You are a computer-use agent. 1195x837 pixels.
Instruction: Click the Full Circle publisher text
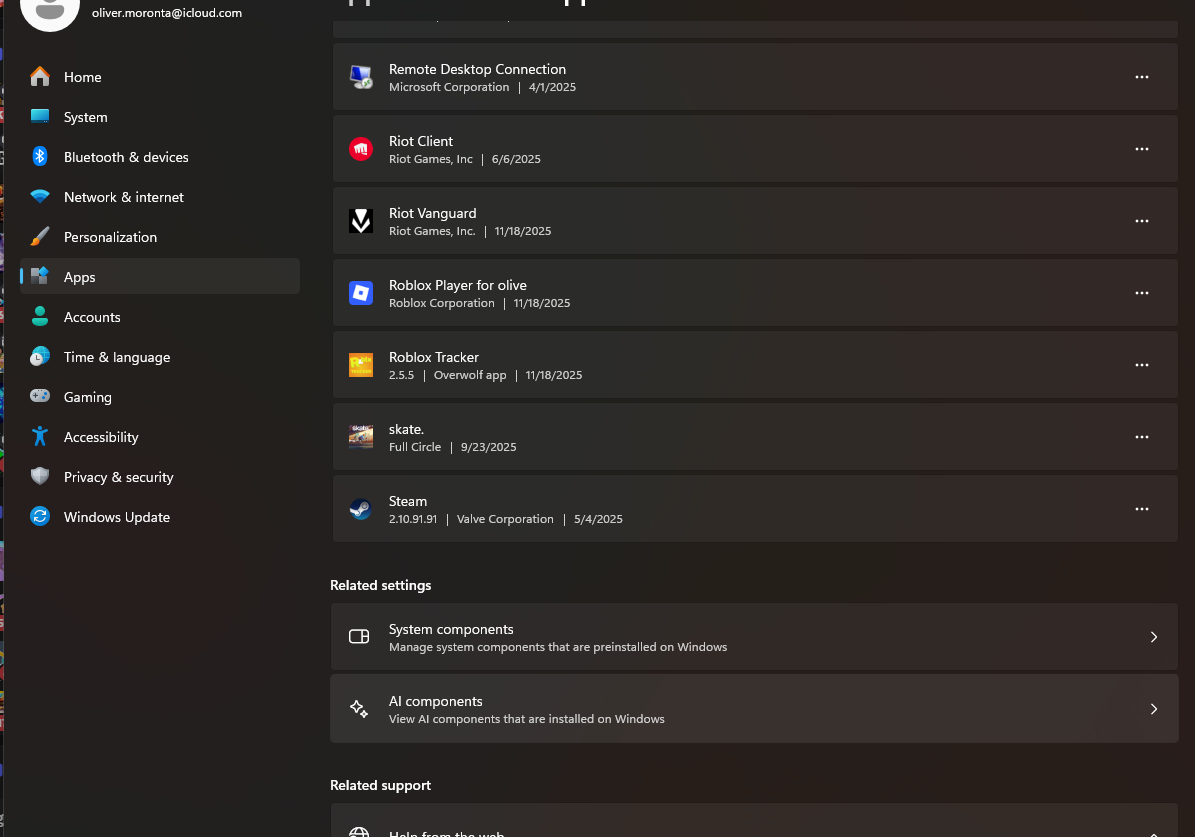pos(415,447)
